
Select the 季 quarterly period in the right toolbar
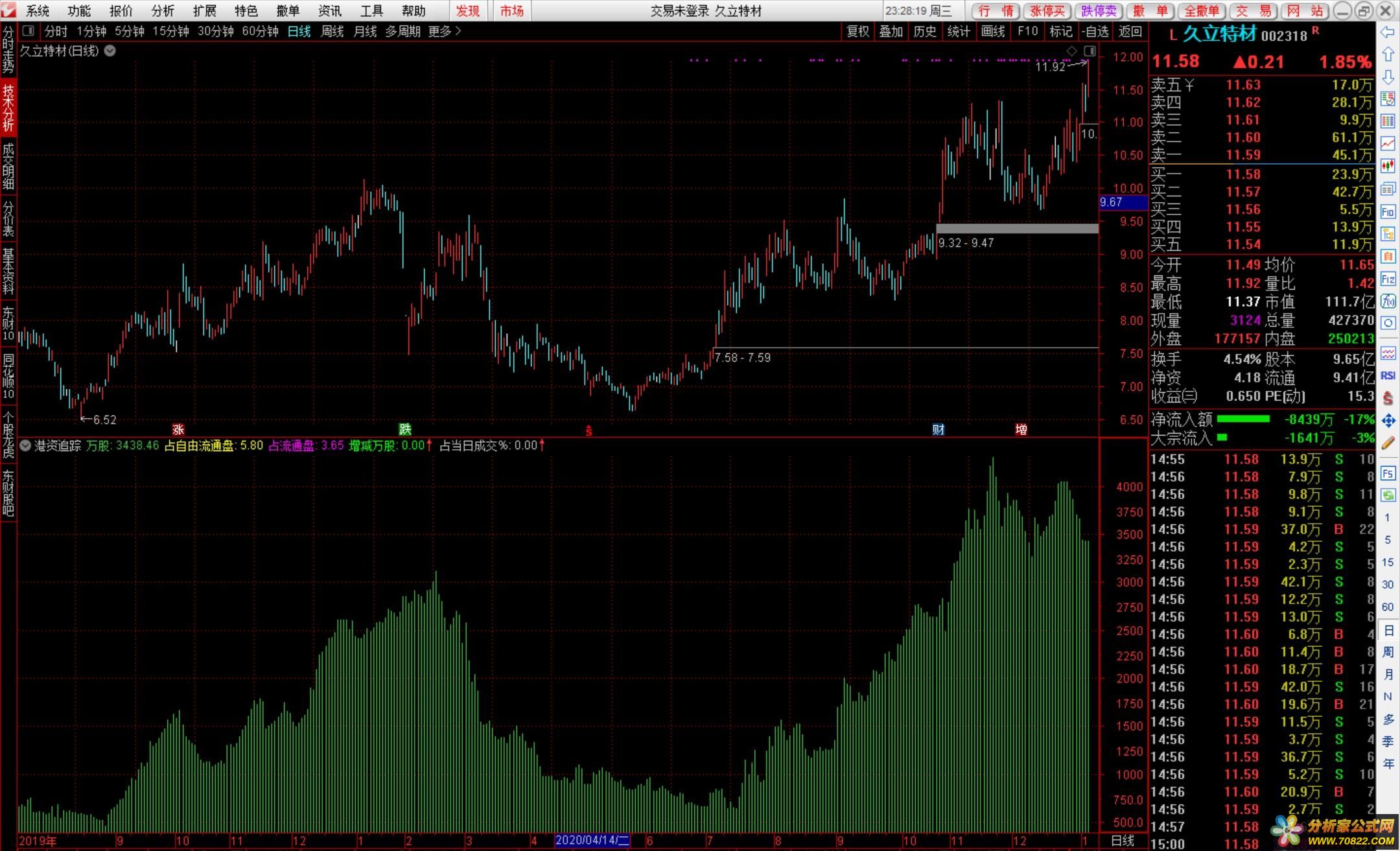tap(1388, 741)
